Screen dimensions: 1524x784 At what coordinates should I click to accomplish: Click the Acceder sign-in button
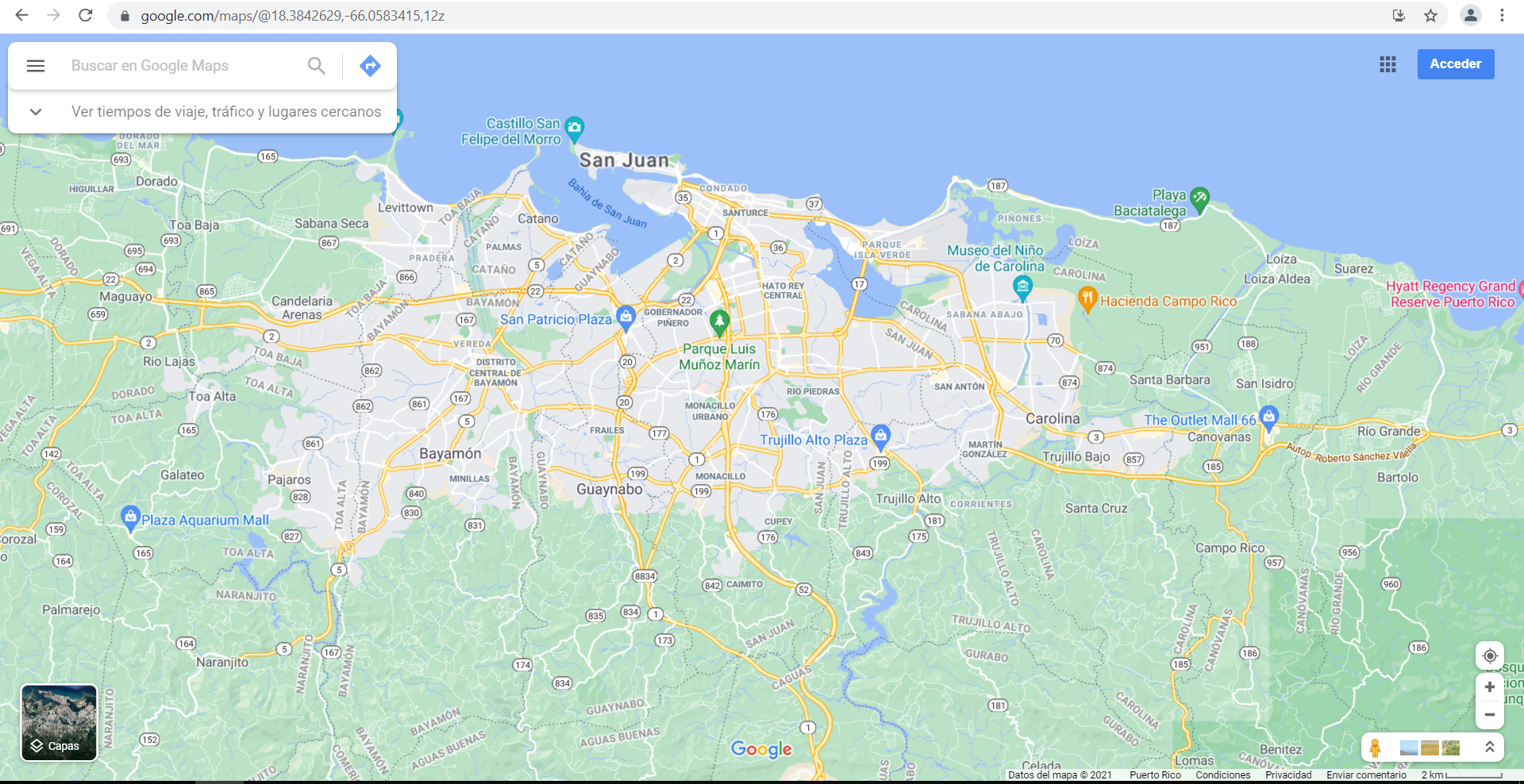[x=1455, y=63]
